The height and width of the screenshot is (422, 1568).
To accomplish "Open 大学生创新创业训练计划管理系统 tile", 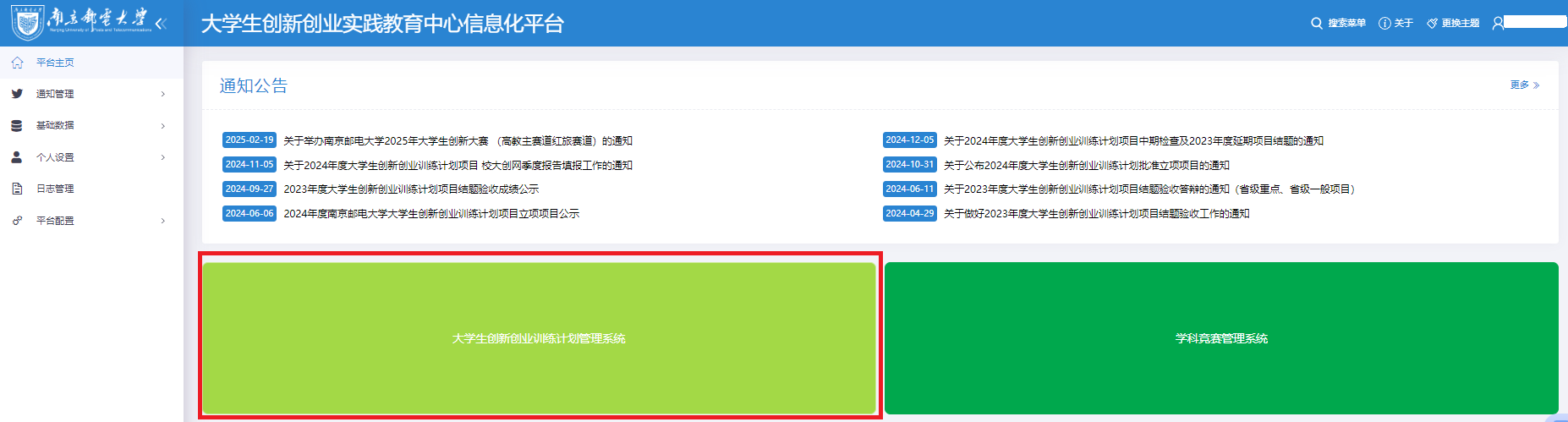I will coord(539,338).
